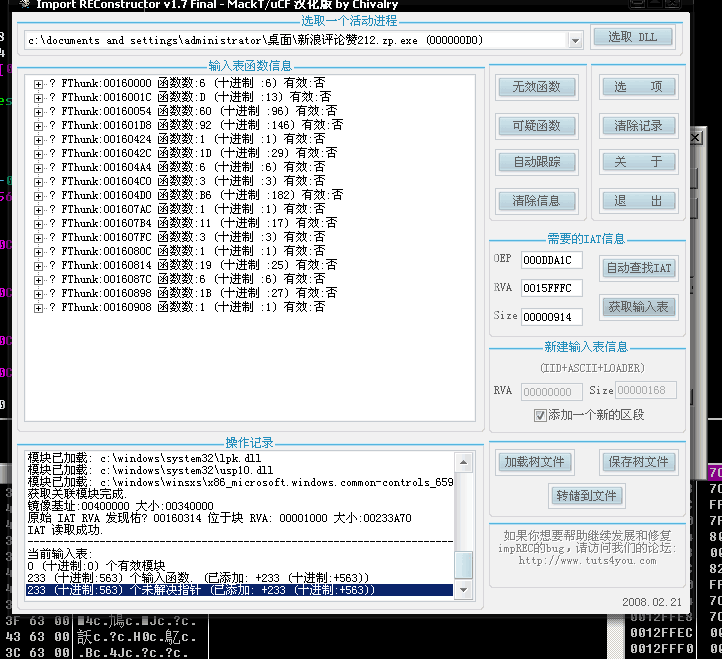Click the 自动查找IAT button
The width and height of the screenshot is (722, 659).
tap(639, 268)
